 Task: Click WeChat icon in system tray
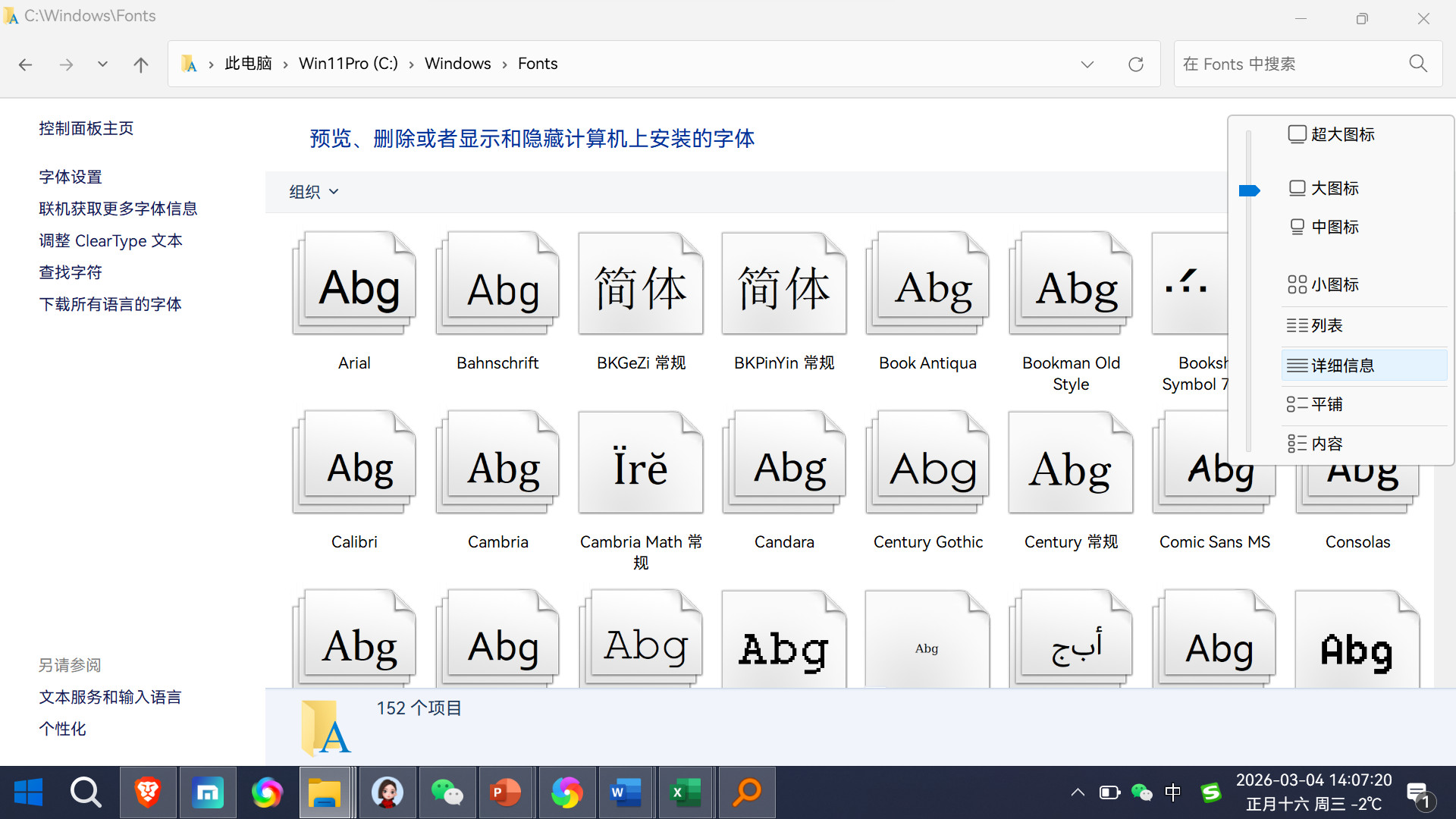(x=1141, y=792)
